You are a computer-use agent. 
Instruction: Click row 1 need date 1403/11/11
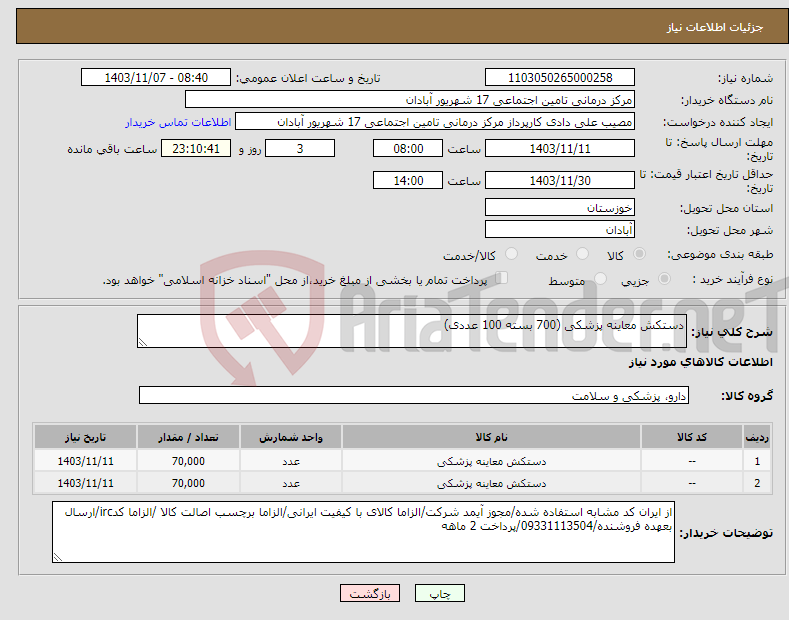coord(86,461)
